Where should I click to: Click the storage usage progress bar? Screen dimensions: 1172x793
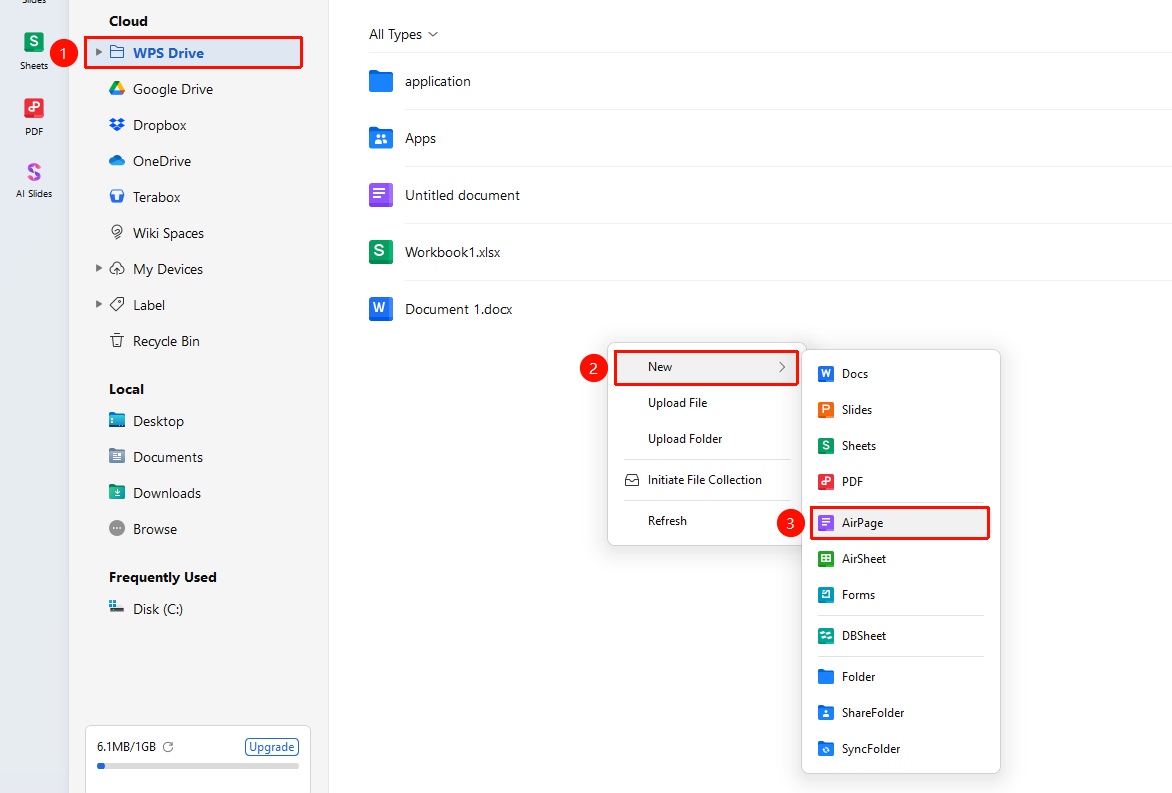coord(198,766)
